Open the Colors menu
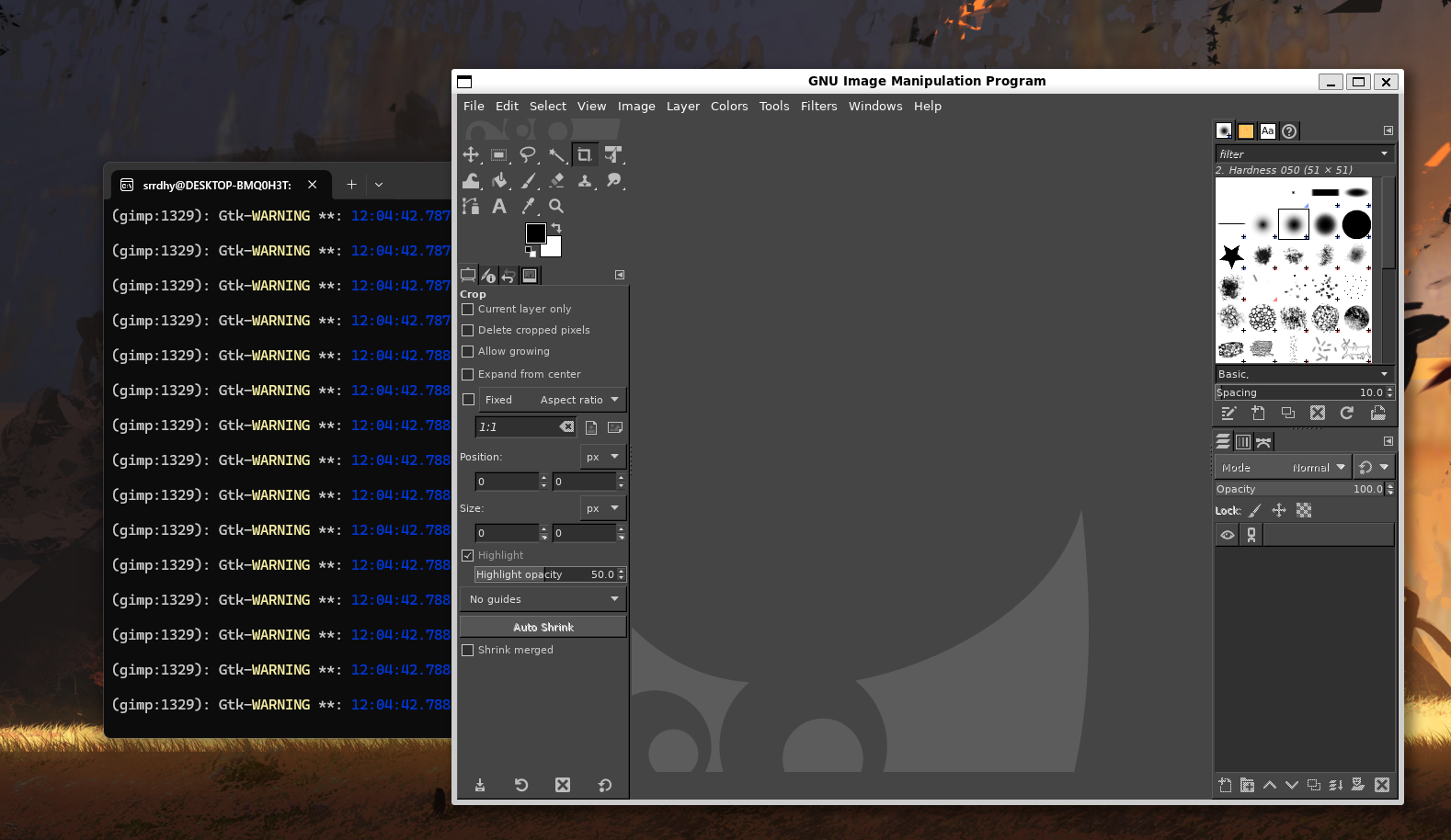Viewport: 1451px width, 840px height. pyautogui.click(x=728, y=107)
